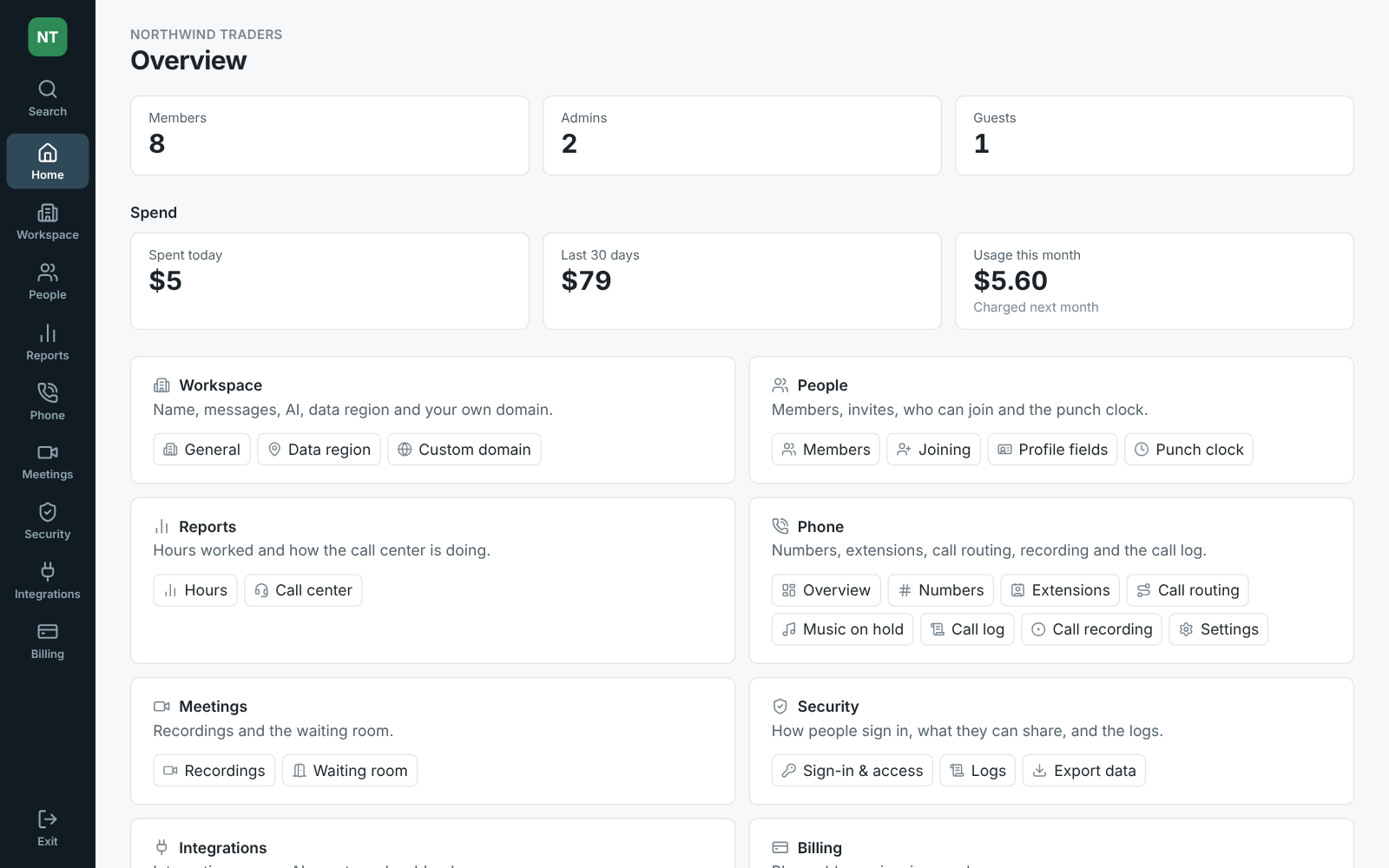This screenshot has height=868, width=1389.
Task: Open the Sign-in & access chip
Action: pos(852,771)
